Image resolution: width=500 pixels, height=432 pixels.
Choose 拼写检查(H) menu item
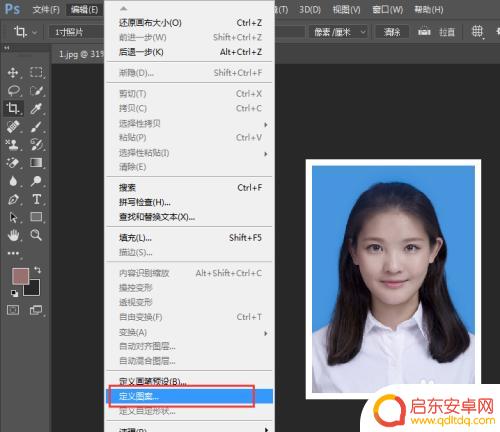pyautogui.click(x=189, y=202)
